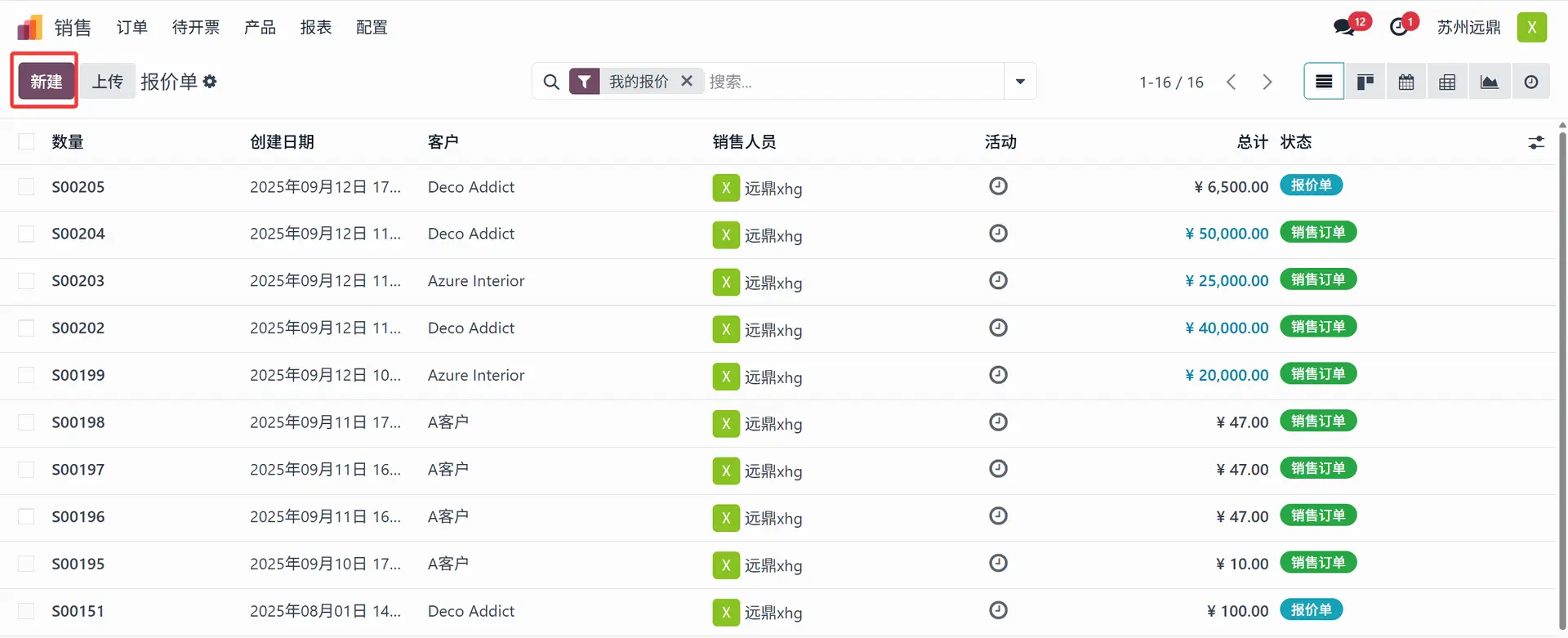Open the 订单 menu
Viewport: 1568px width, 638px height.
[x=131, y=28]
